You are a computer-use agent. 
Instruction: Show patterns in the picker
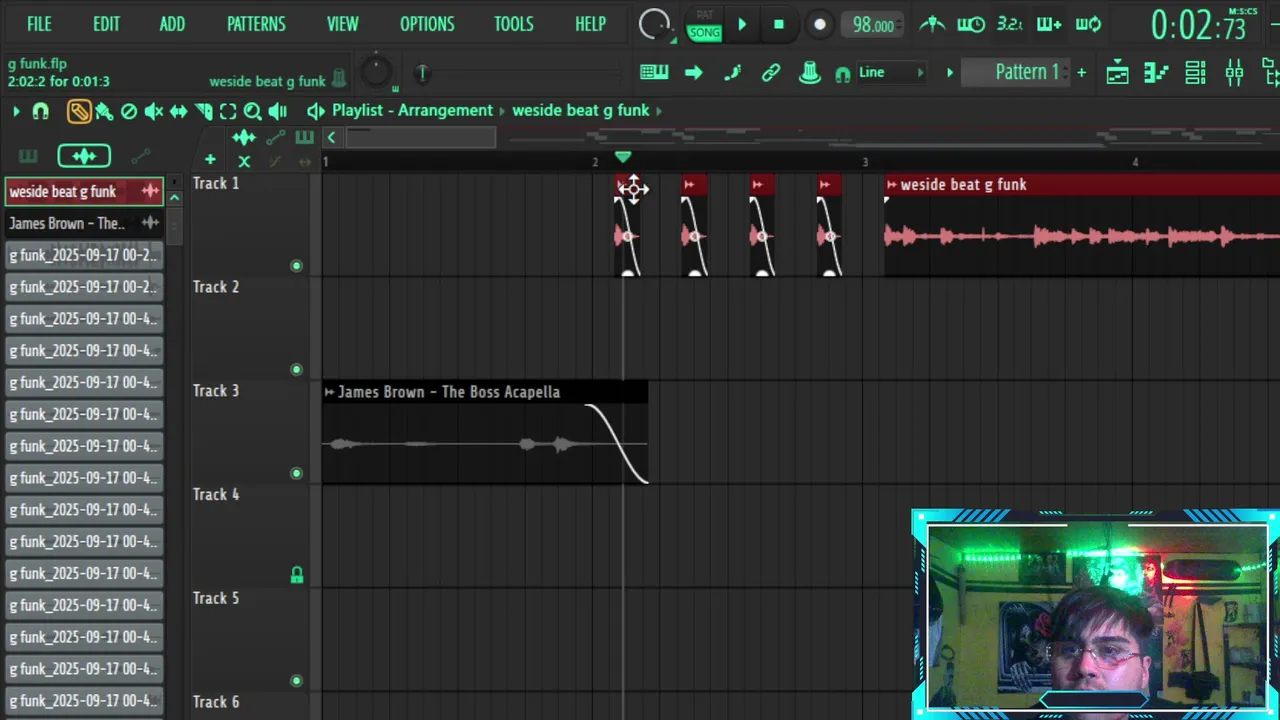pyautogui.click(x=28, y=156)
